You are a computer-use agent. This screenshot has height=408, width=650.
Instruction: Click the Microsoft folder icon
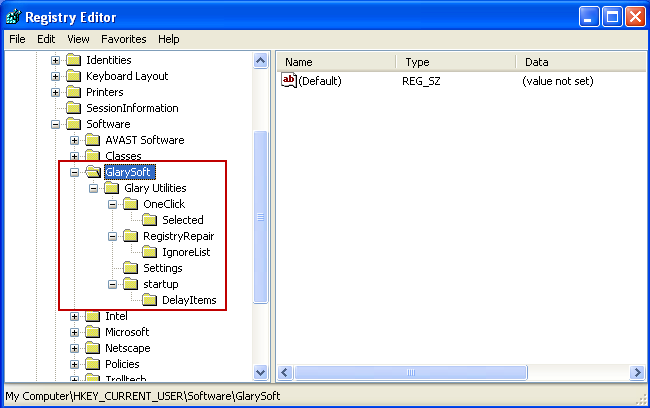coord(93,332)
